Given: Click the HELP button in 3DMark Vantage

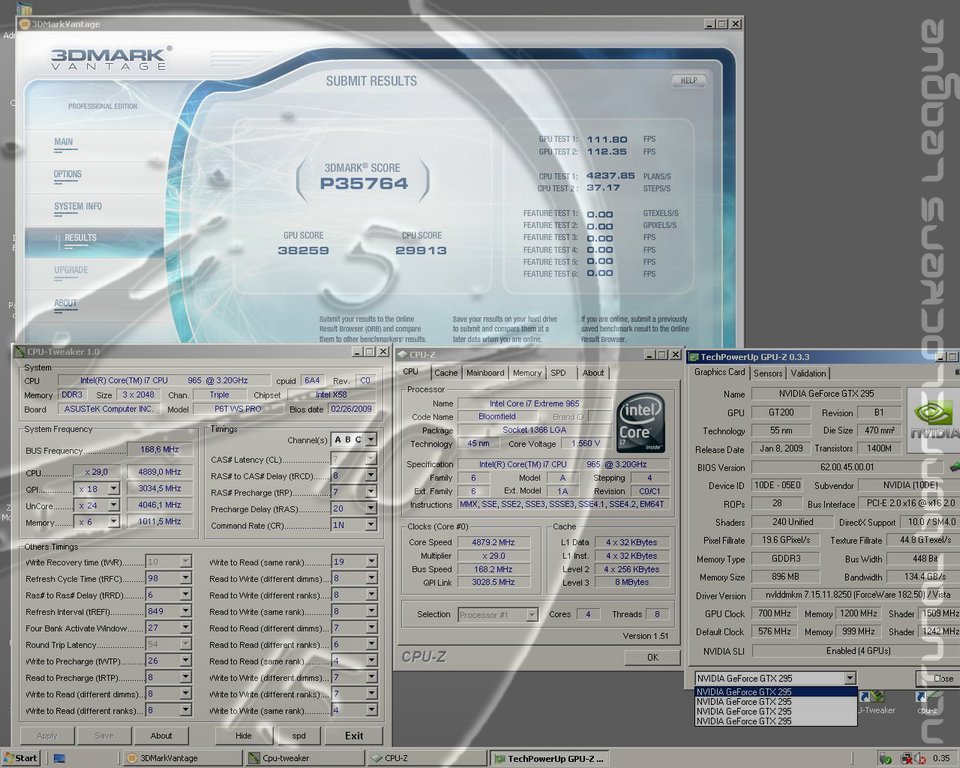Looking at the screenshot, I should click(689, 80).
